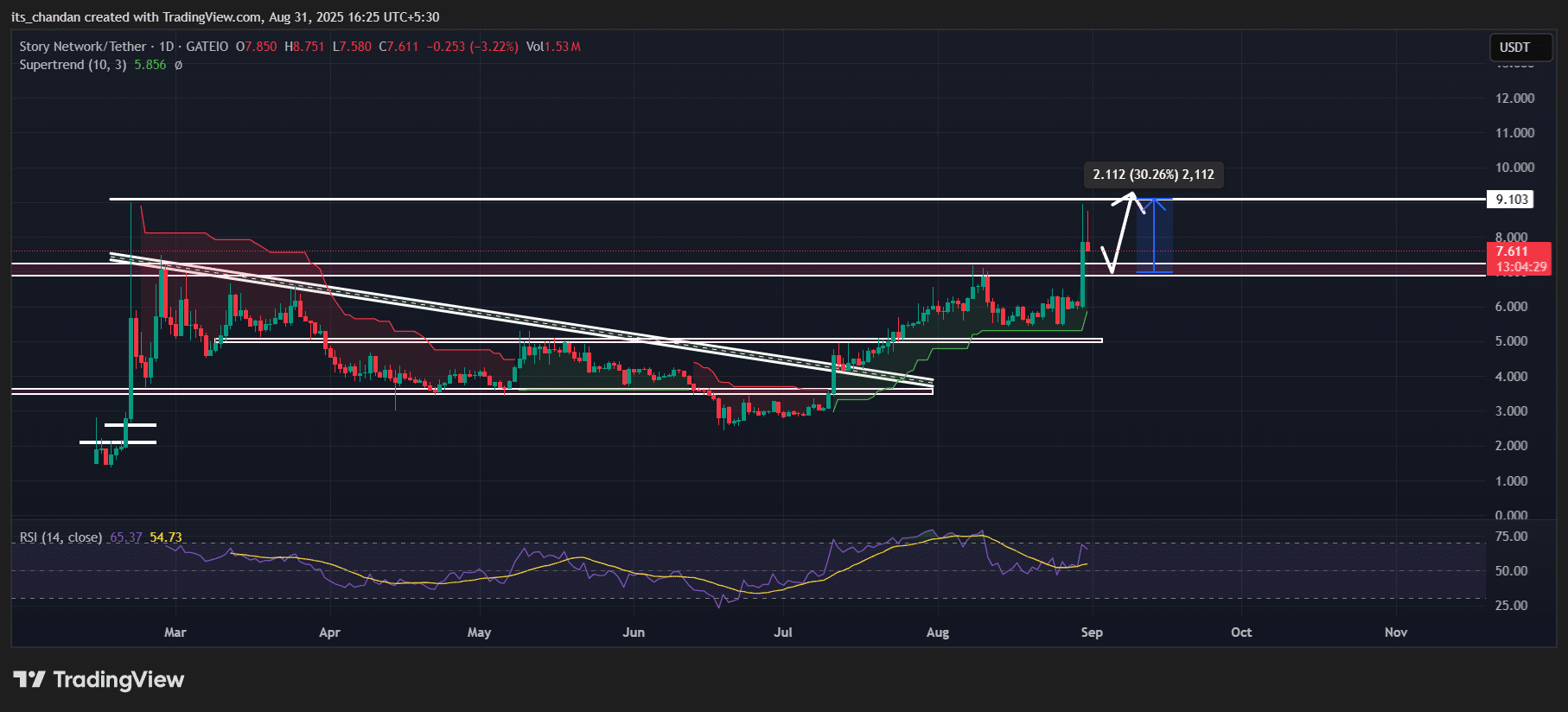Click the 12.000 level on price scale

(x=1514, y=99)
